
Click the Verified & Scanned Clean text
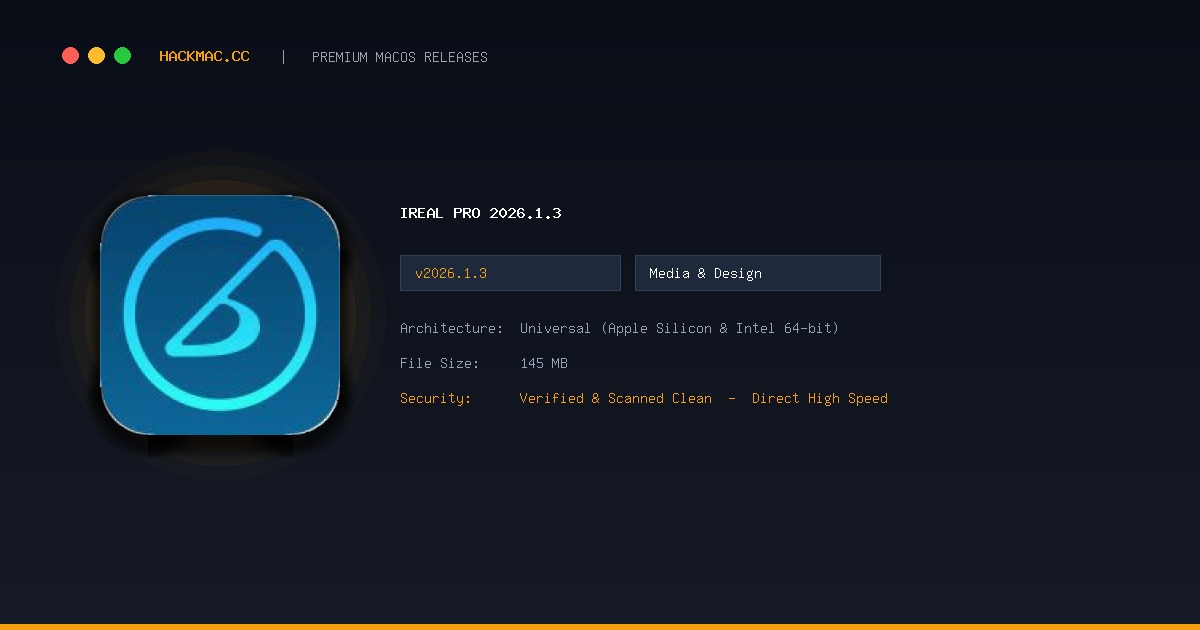pyautogui.click(x=616, y=398)
